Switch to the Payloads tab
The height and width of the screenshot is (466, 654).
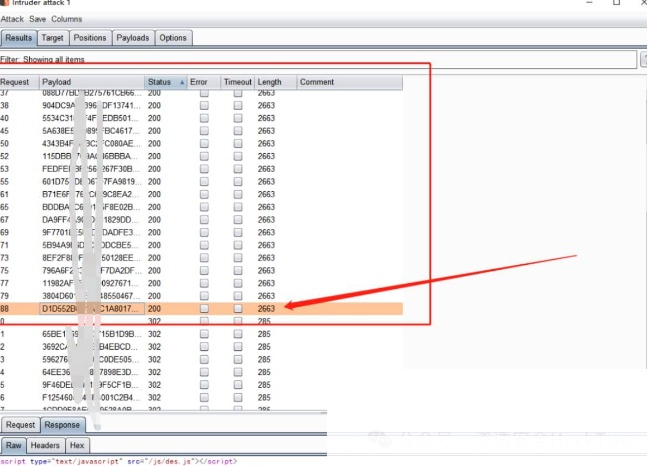pos(133,38)
